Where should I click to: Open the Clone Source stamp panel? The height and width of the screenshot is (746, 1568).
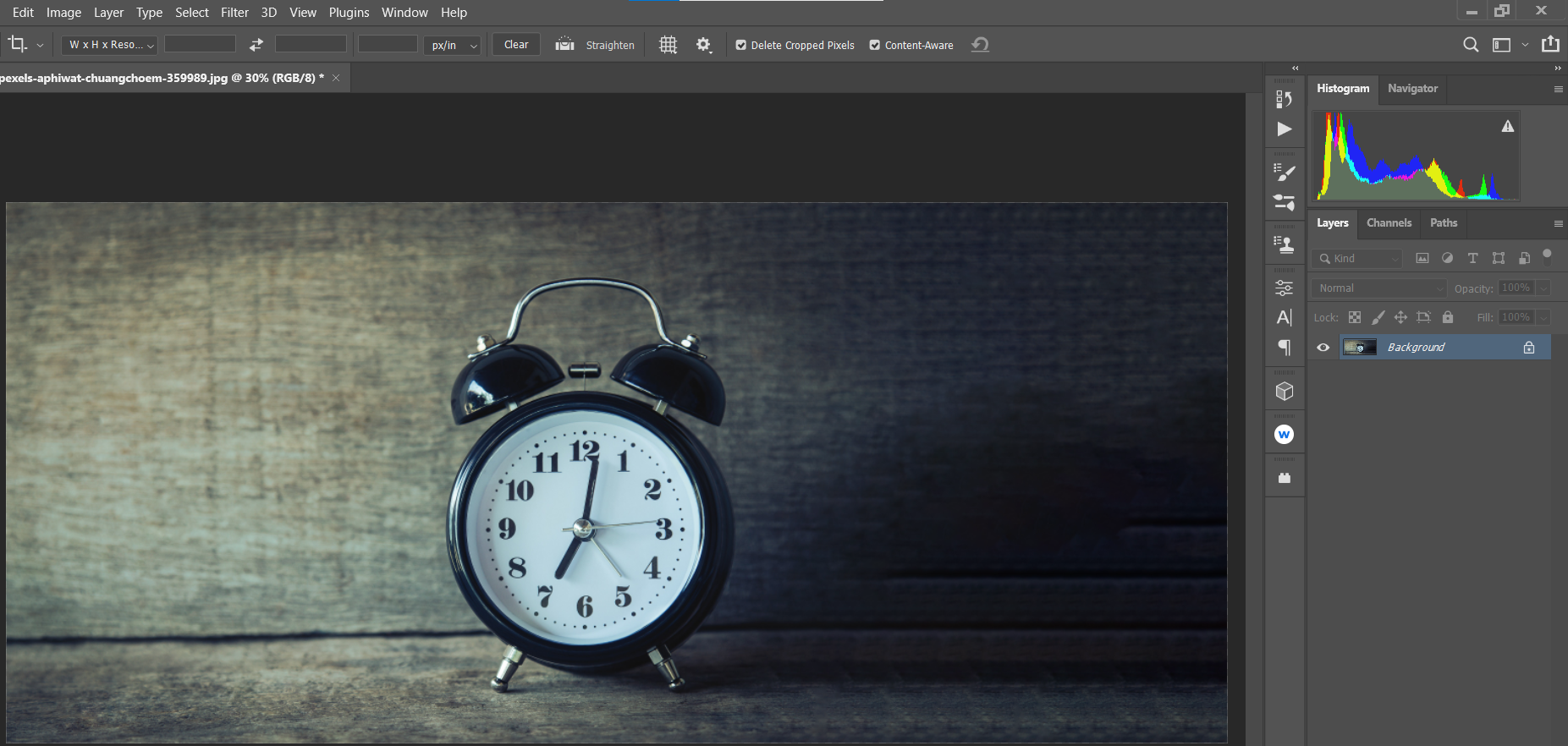[x=1284, y=245]
